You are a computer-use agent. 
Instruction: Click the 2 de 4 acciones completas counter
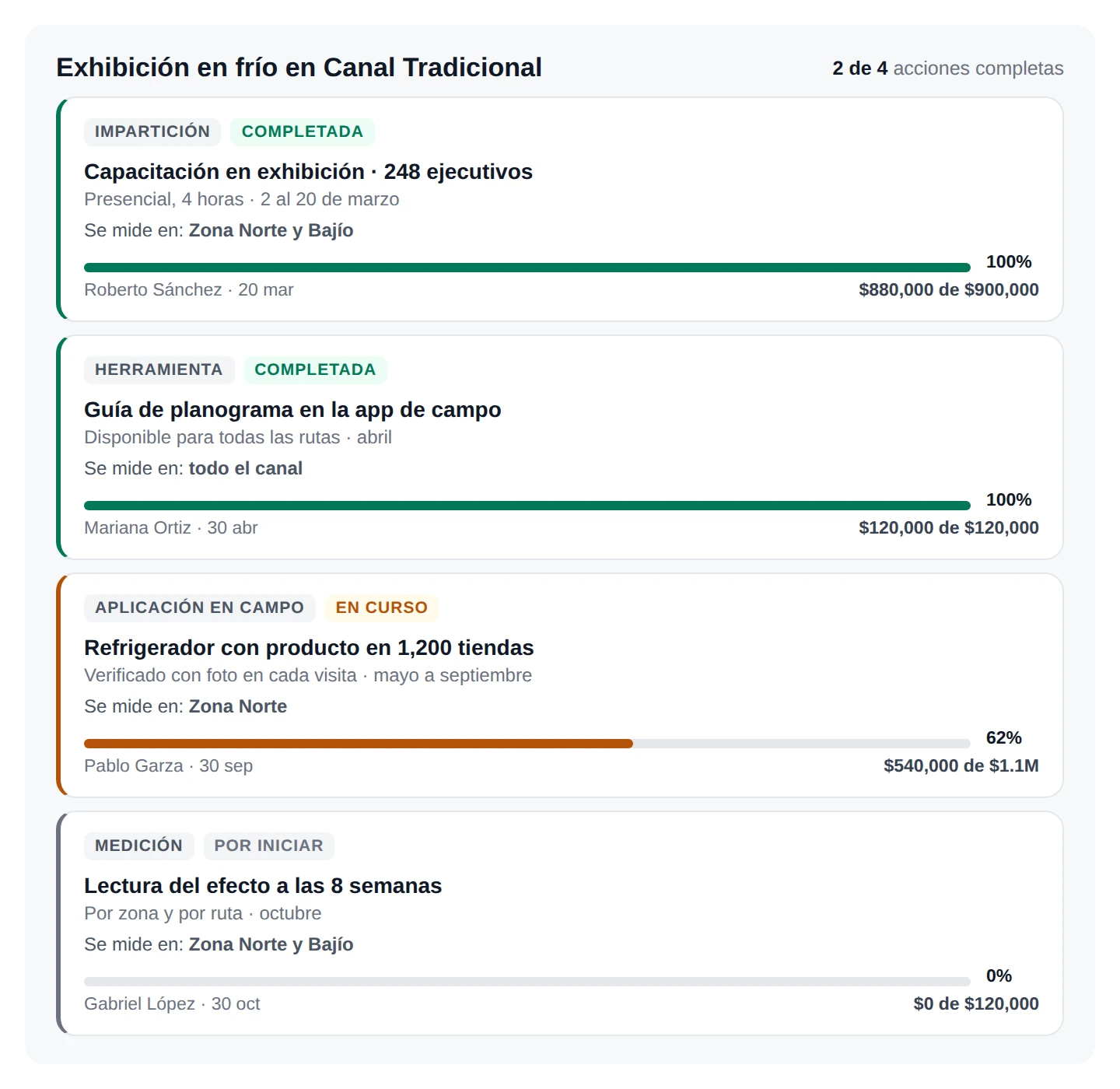click(x=948, y=68)
